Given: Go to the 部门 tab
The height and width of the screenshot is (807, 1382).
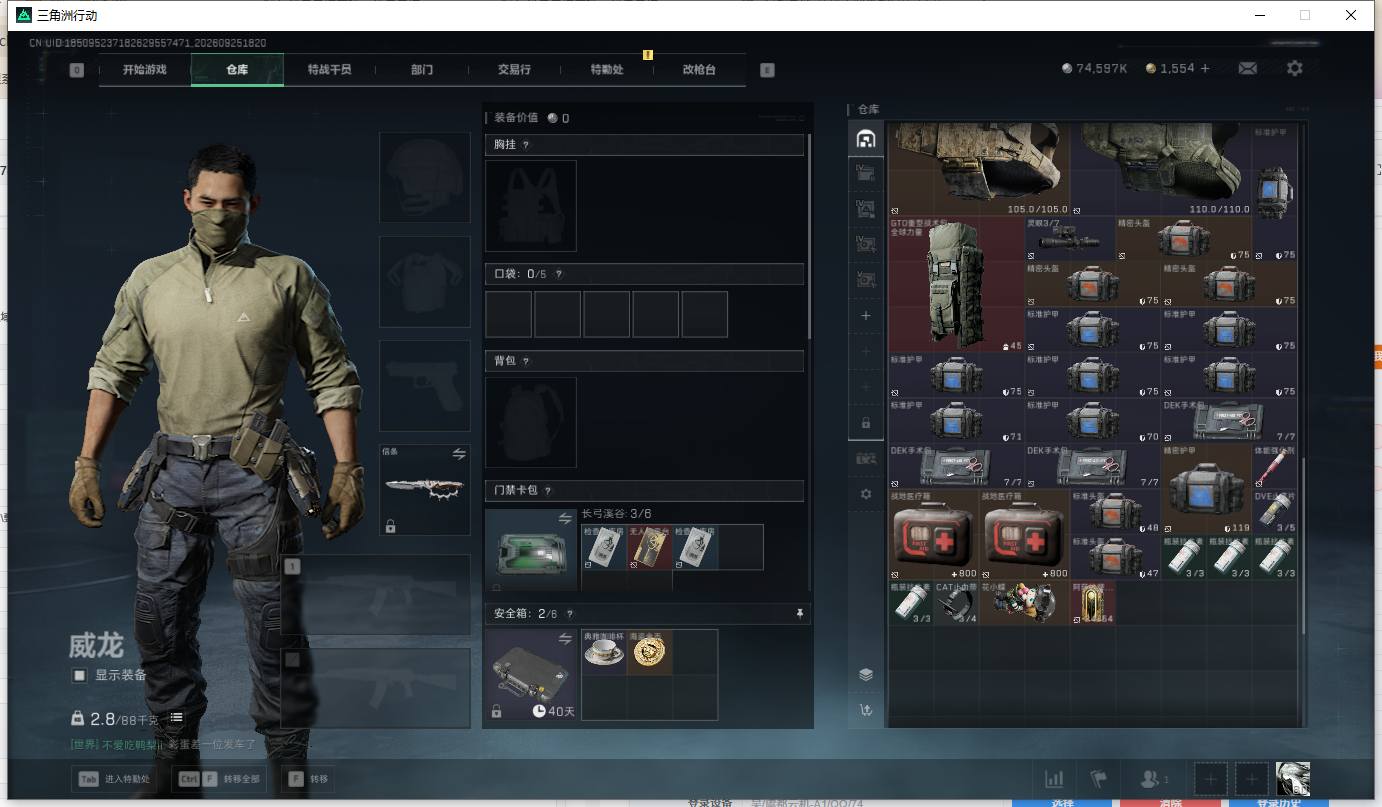Looking at the screenshot, I should 422,70.
